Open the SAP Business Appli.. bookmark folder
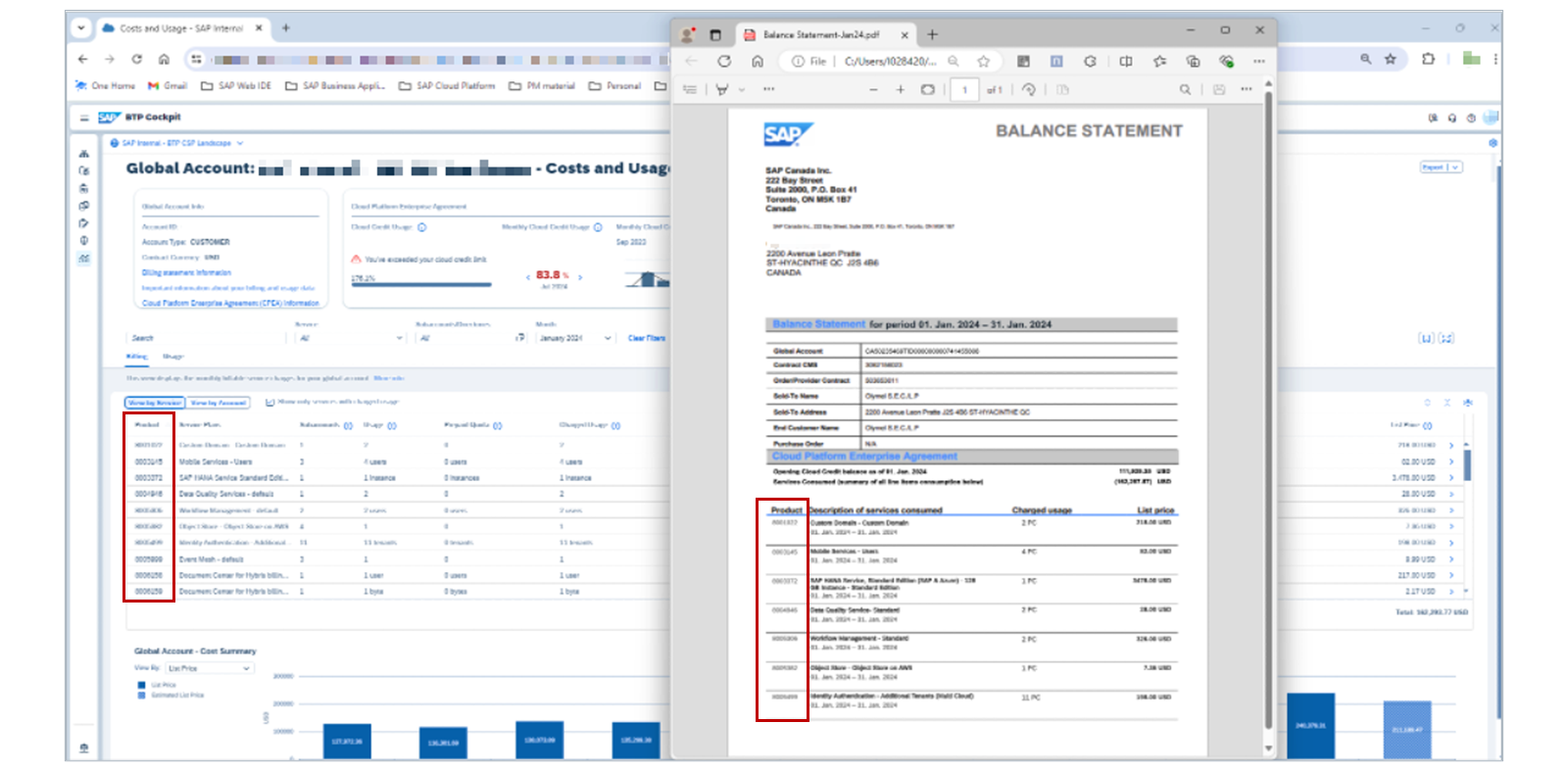Image resolution: width=1568 pixels, height=772 pixels. pyautogui.click(x=335, y=86)
